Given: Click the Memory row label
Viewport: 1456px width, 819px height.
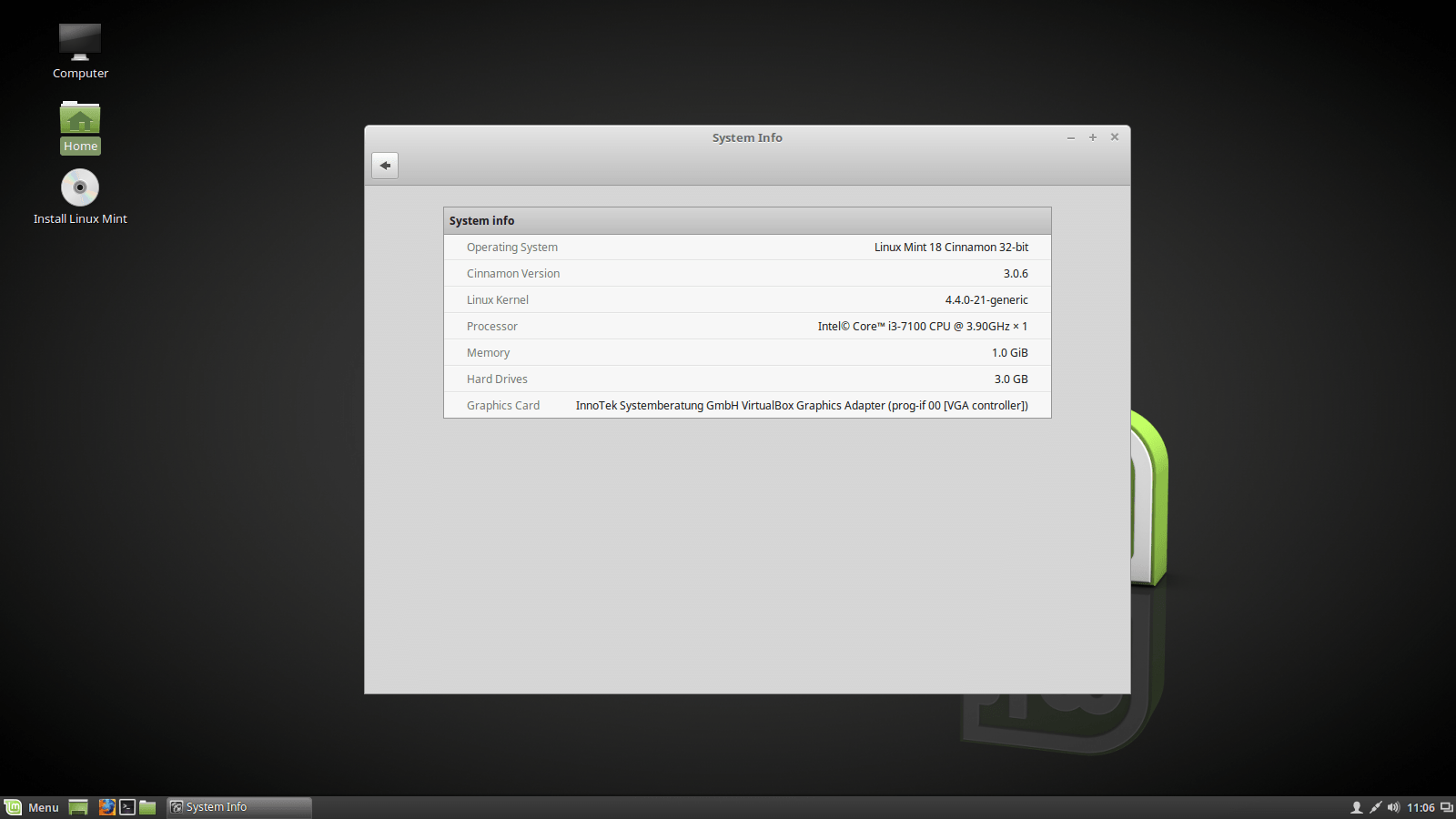Looking at the screenshot, I should click(489, 353).
